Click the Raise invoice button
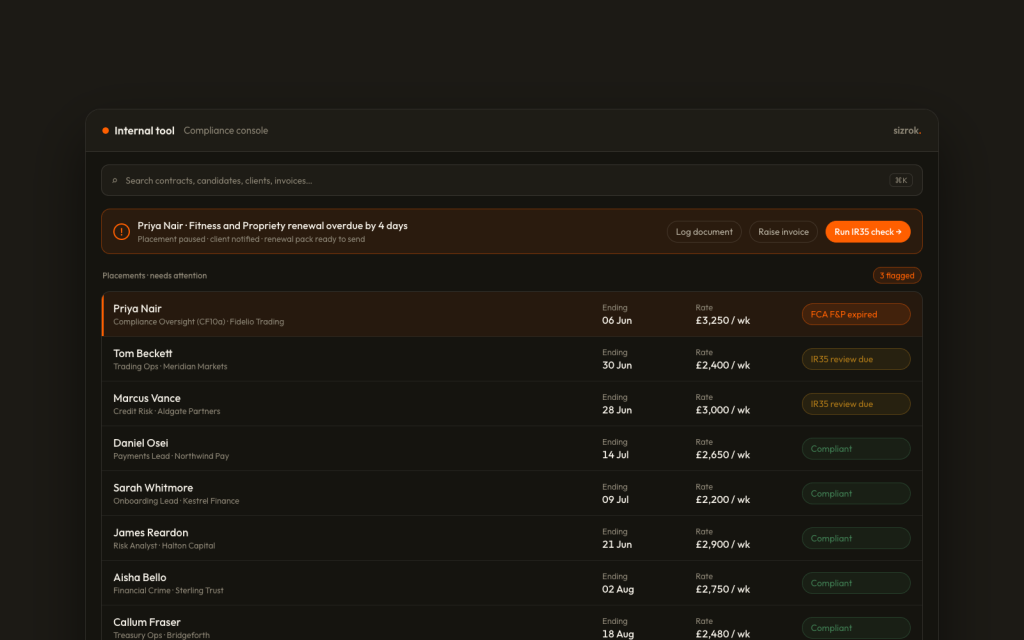The height and width of the screenshot is (640, 1024). click(x=783, y=232)
